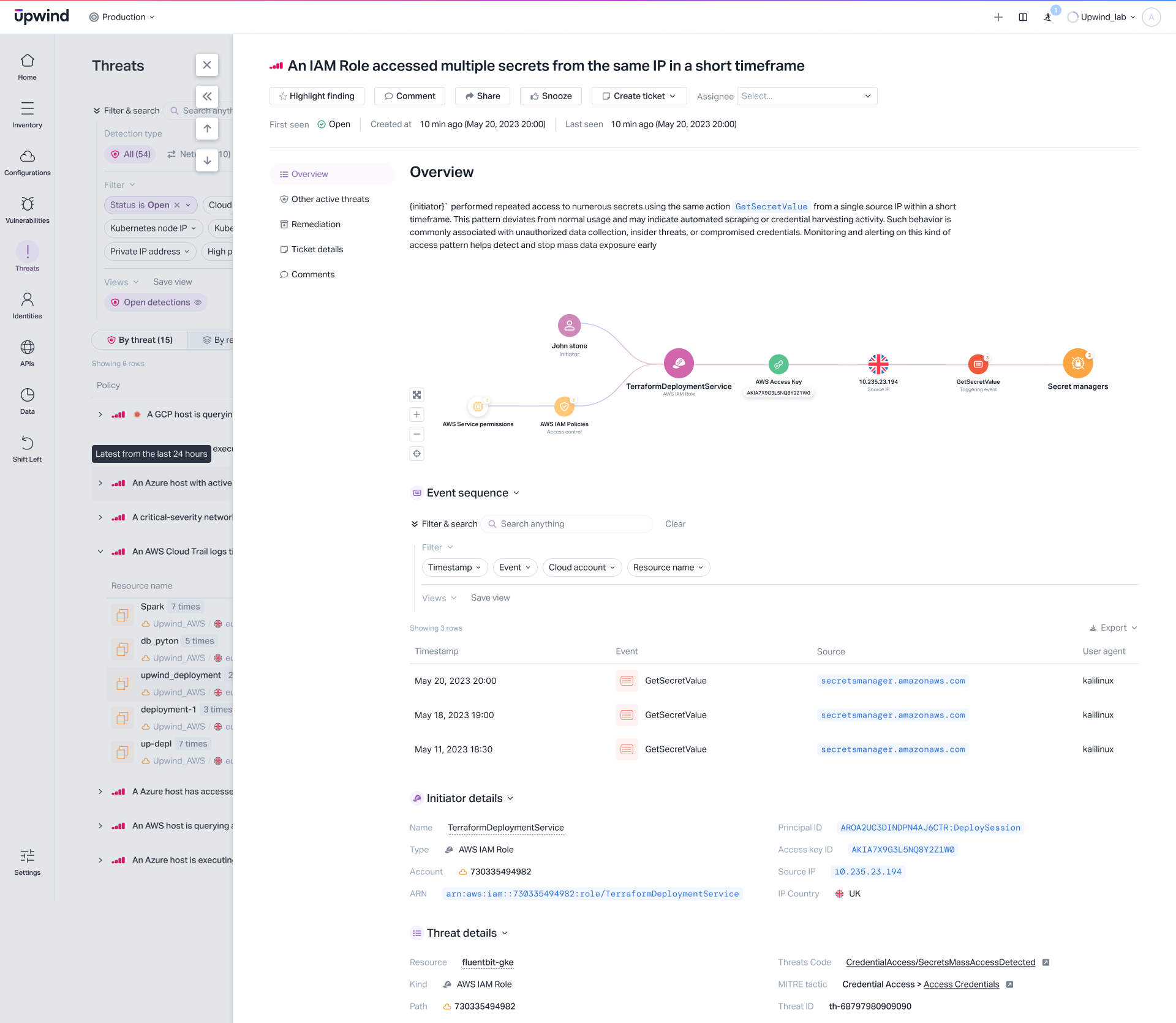Open the Kubernetes node IP filter

(153, 228)
